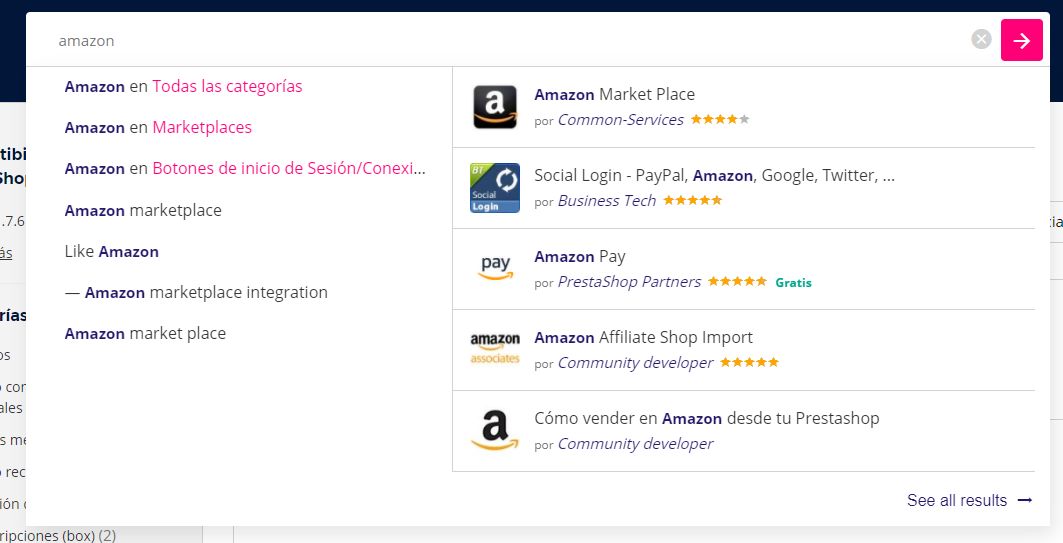Choose Amazon en Marketplaces suggestion
Viewport: 1063px width, 543px height.
158,127
